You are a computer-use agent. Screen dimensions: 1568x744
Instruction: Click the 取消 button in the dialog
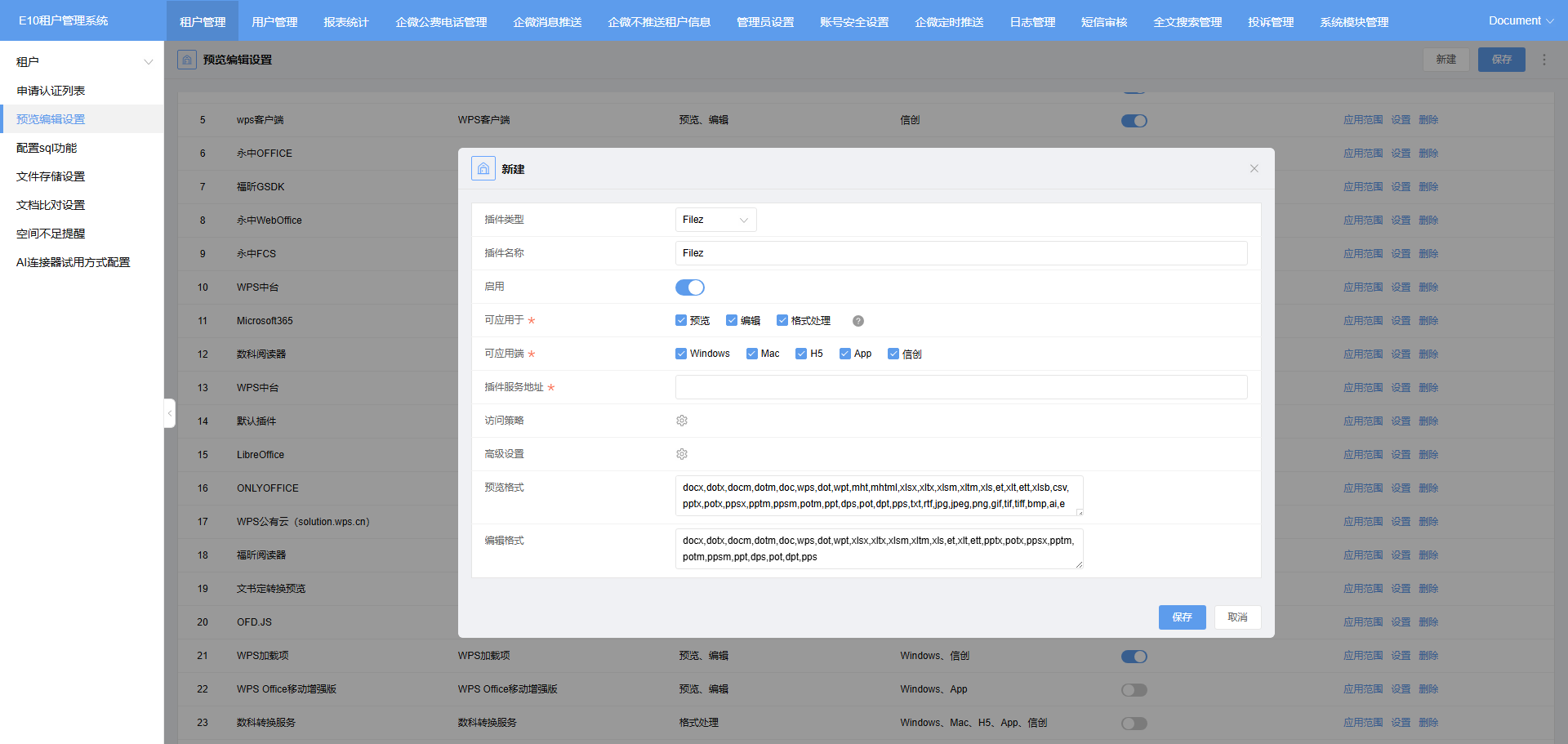[x=1238, y=617]
